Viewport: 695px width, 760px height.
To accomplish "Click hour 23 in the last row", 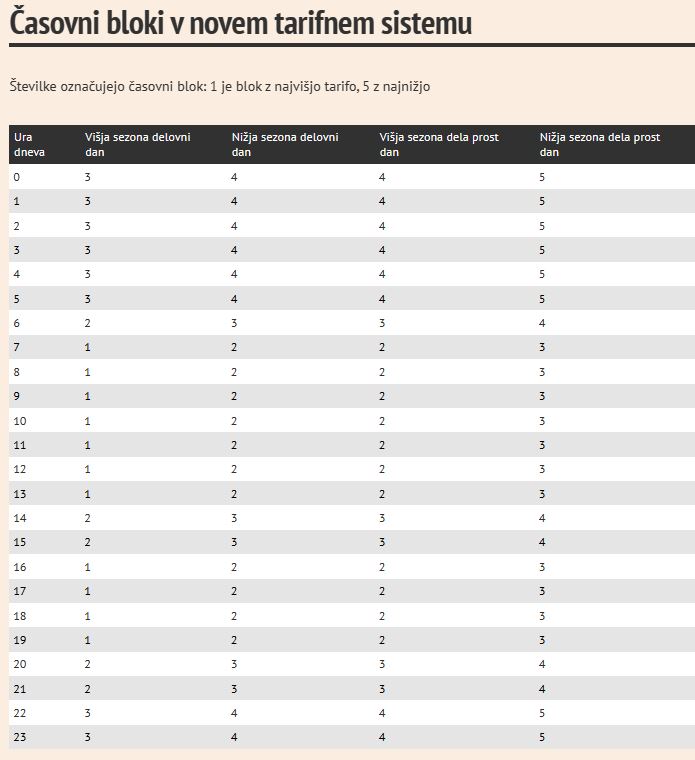I will click(20, 737).
